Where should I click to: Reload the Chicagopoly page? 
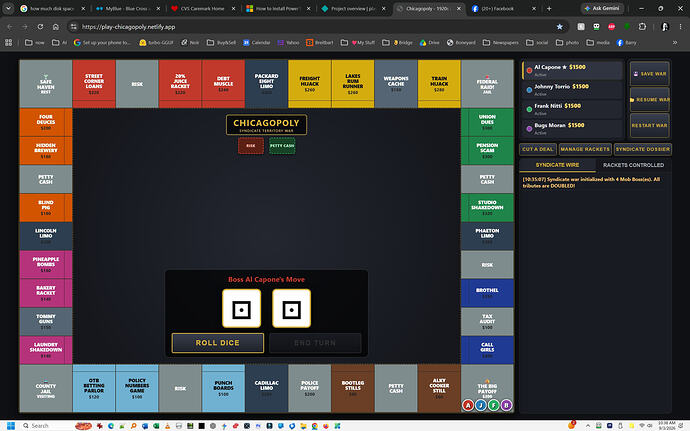click(x=40, y=27)
